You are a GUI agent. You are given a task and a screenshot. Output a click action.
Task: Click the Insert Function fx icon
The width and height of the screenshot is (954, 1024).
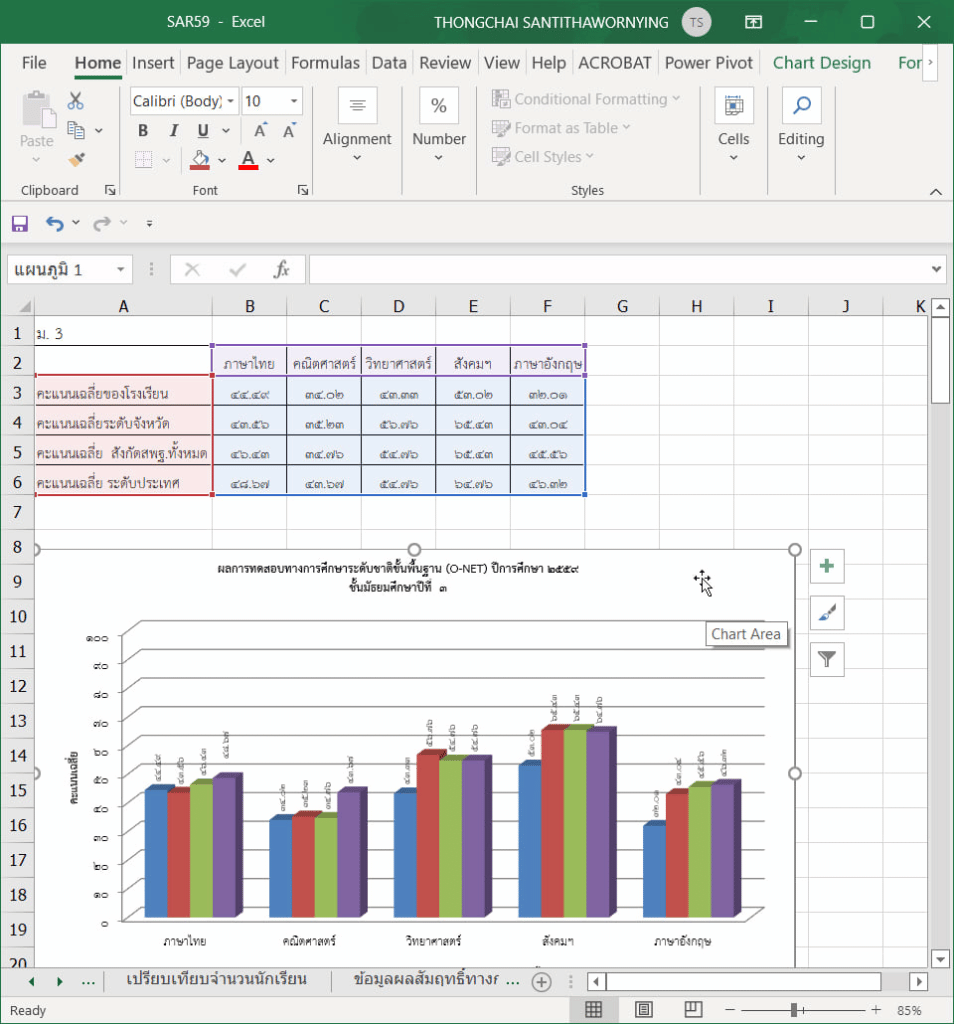coord(282,270)
